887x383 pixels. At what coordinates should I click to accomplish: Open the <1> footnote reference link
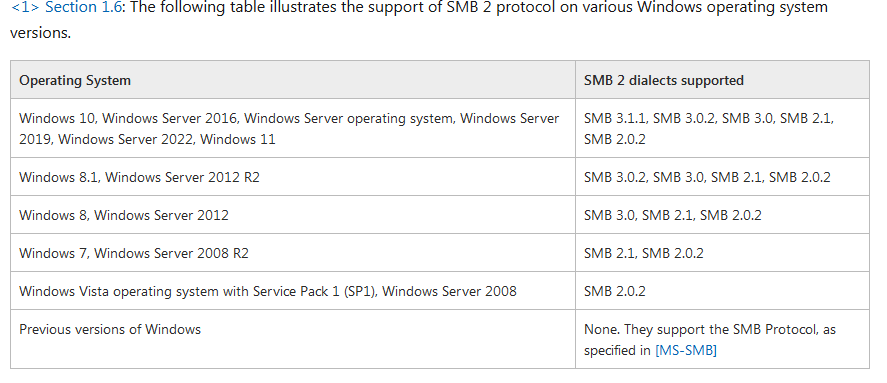[x=24, y=8]
